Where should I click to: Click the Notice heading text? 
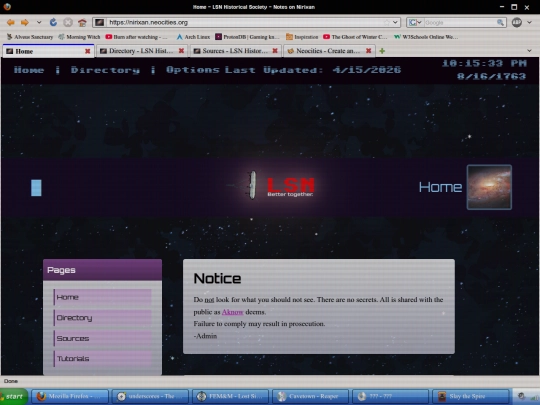click(217, 279)
